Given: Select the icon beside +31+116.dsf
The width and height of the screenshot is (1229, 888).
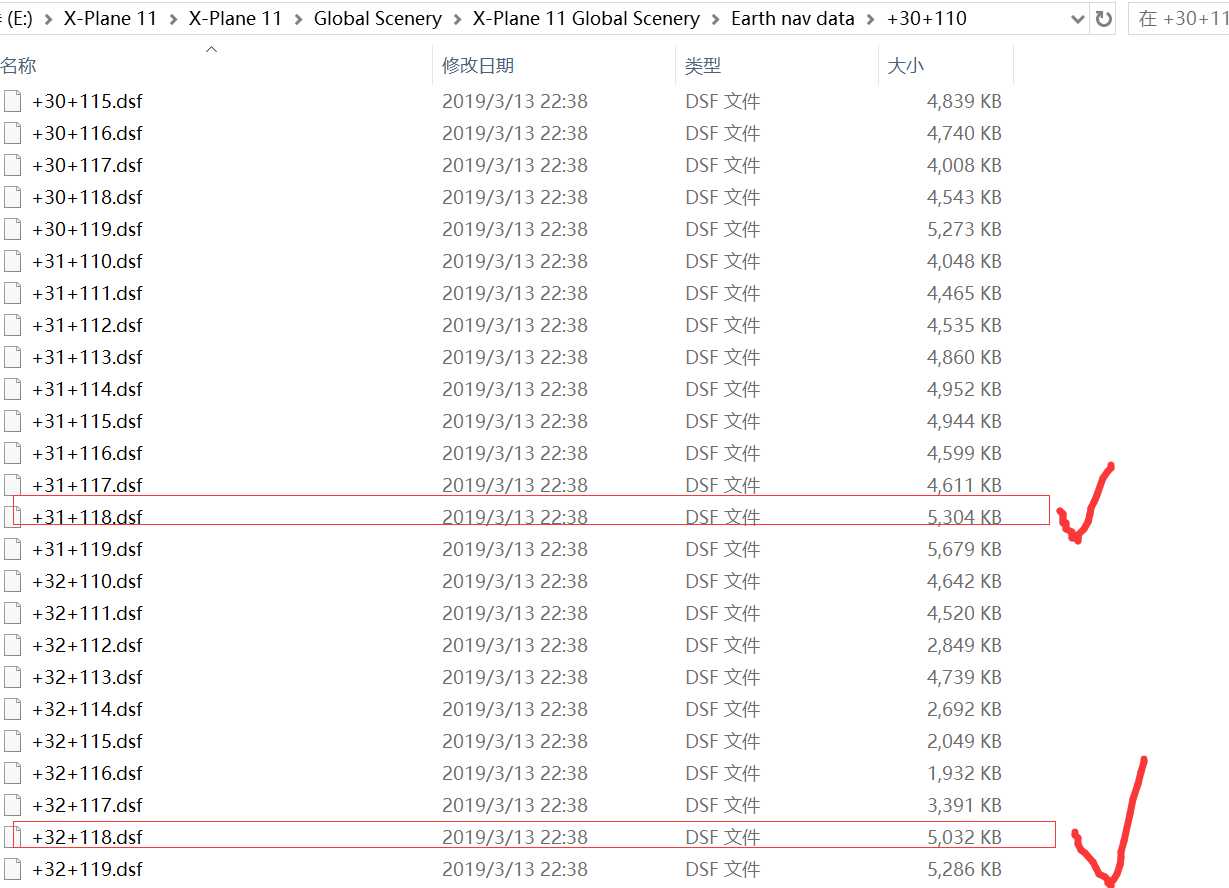Looking at the screenshot, I should coord(12,453).
